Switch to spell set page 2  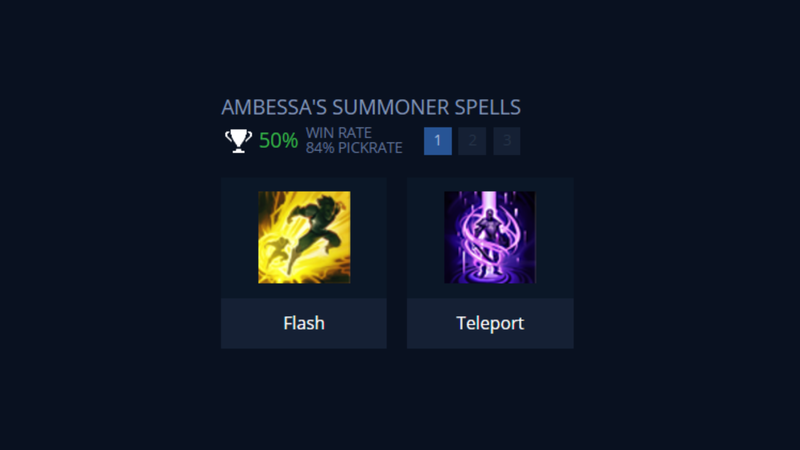[472, 141]
